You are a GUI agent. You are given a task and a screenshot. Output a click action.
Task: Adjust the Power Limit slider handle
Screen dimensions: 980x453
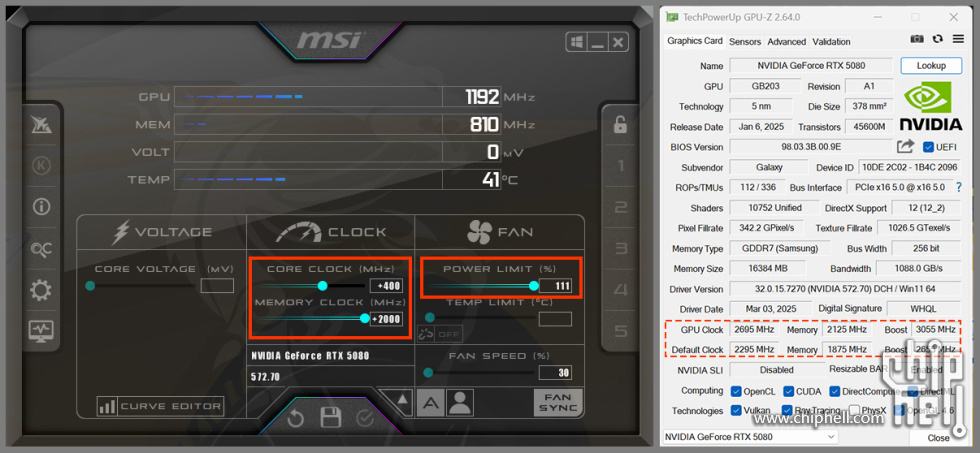coord(534,286)
